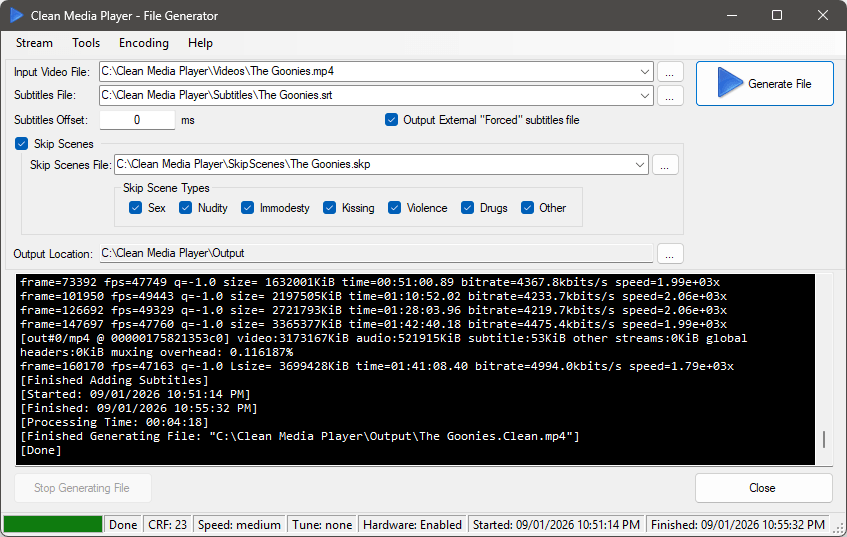This screenshot has height=537, width=847.
Task: Click the Input Video File path text
Action: (x=218, y=71)
